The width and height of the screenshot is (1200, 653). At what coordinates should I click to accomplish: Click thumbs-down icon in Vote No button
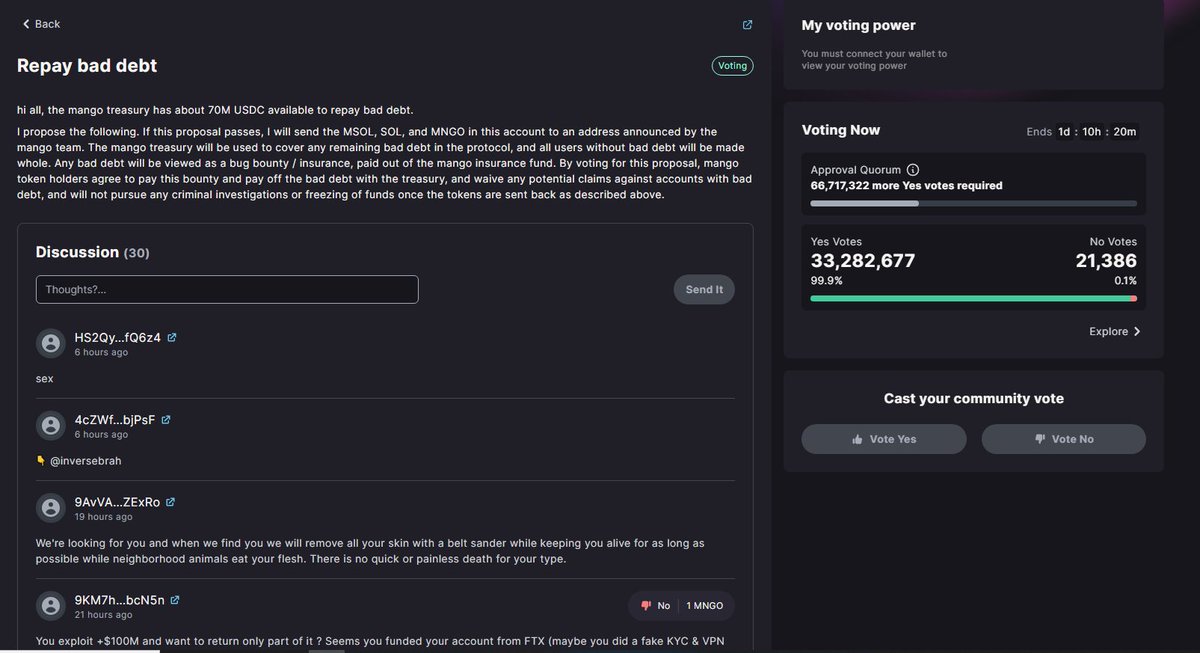tap(1039, 439)
